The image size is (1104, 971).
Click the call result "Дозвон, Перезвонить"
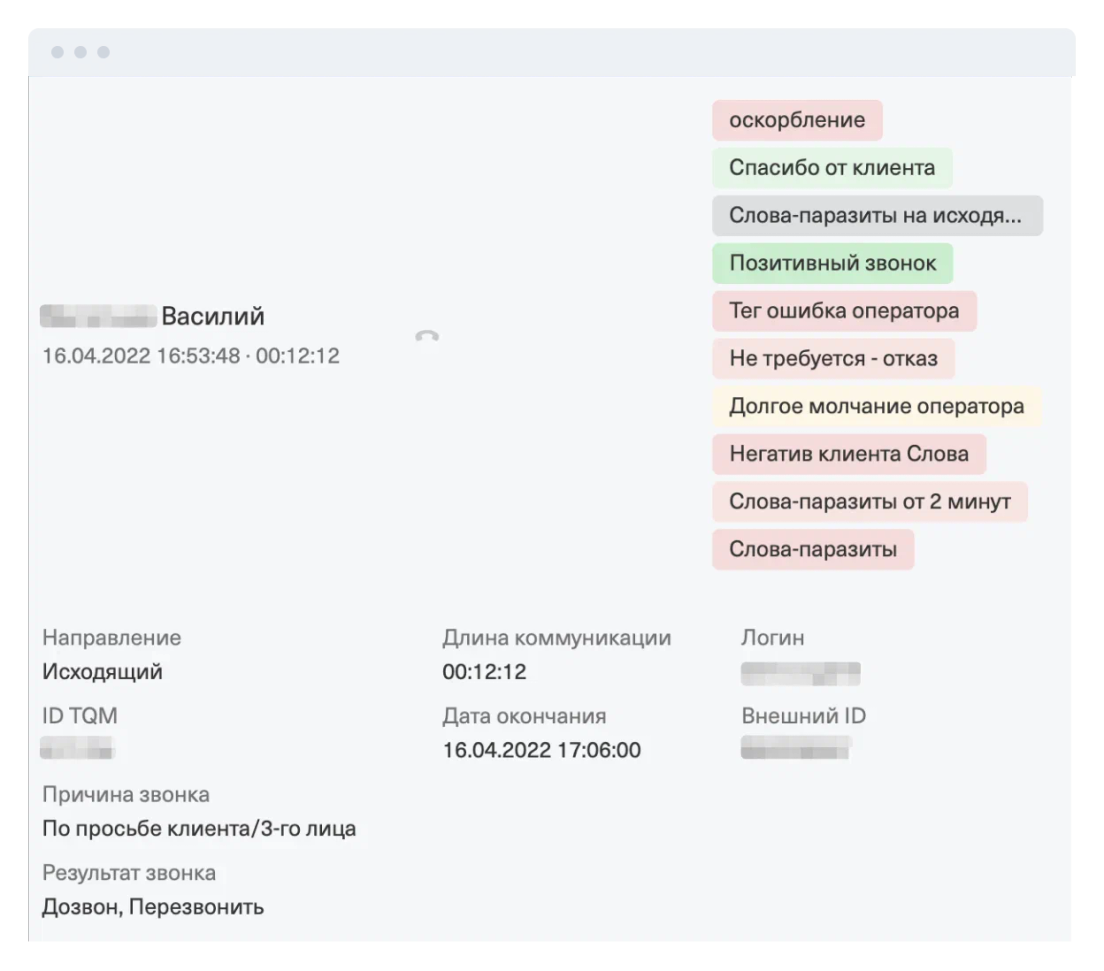point(153,907)
